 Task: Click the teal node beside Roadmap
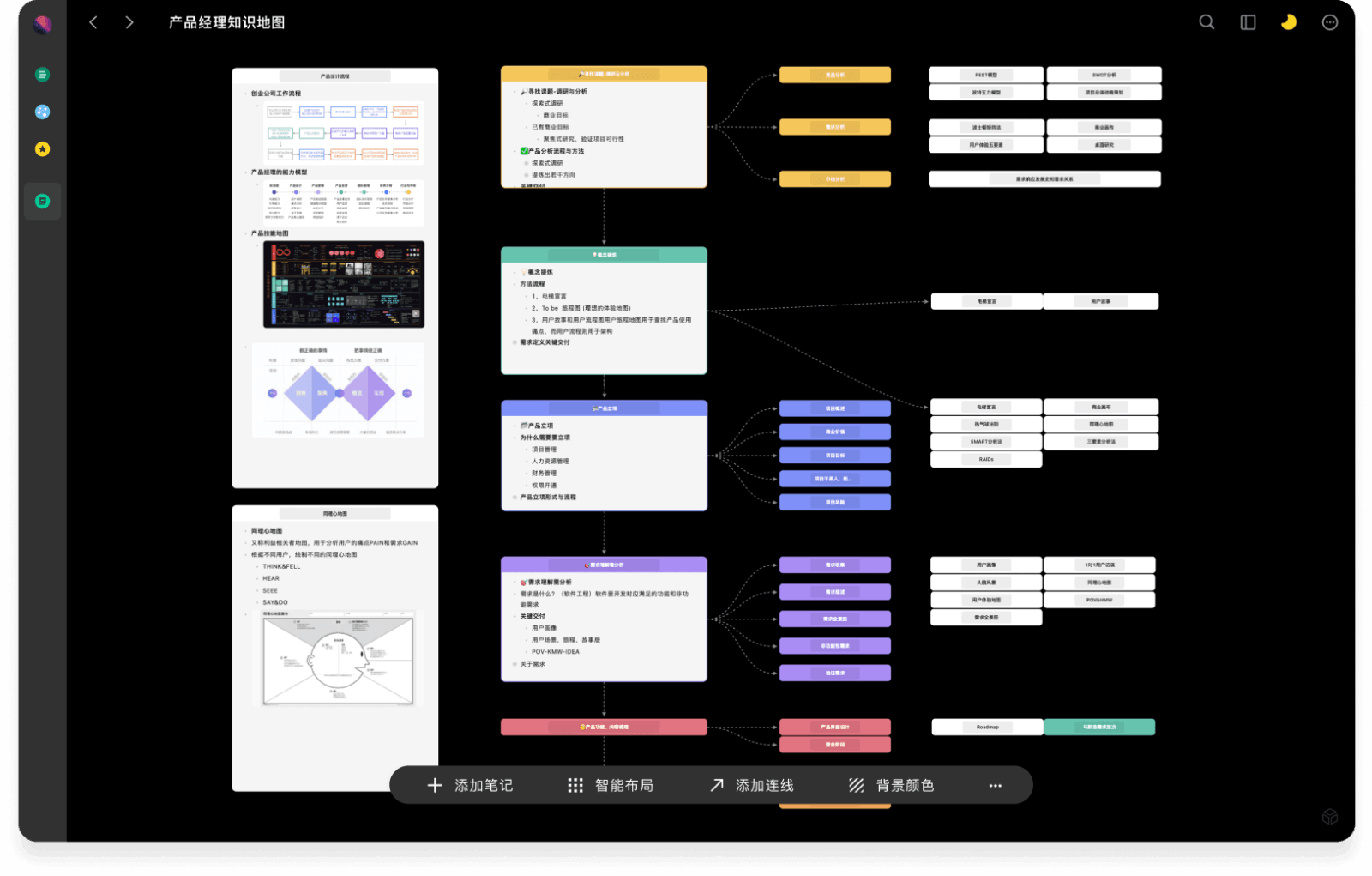(1099, 727)
